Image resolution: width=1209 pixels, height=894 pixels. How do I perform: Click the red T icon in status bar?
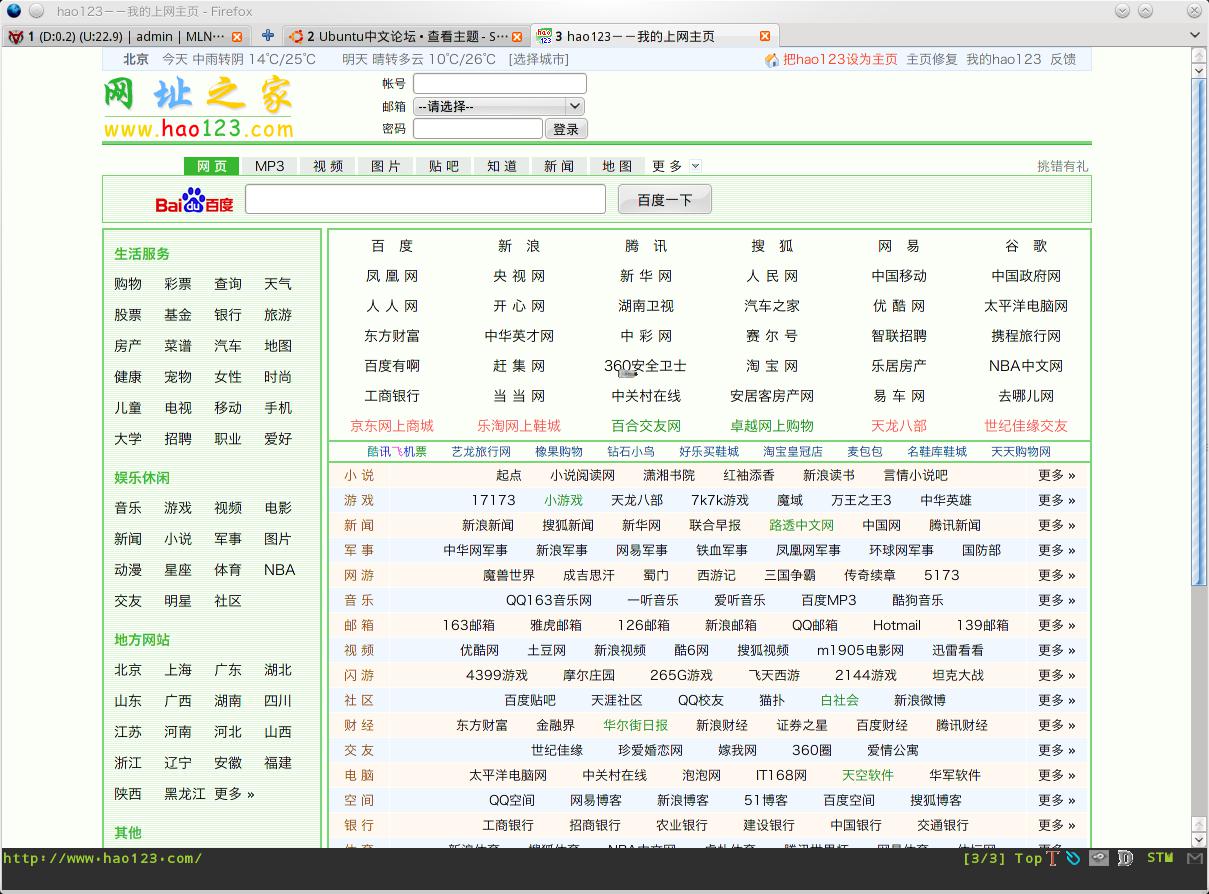tap(1052, 858)
